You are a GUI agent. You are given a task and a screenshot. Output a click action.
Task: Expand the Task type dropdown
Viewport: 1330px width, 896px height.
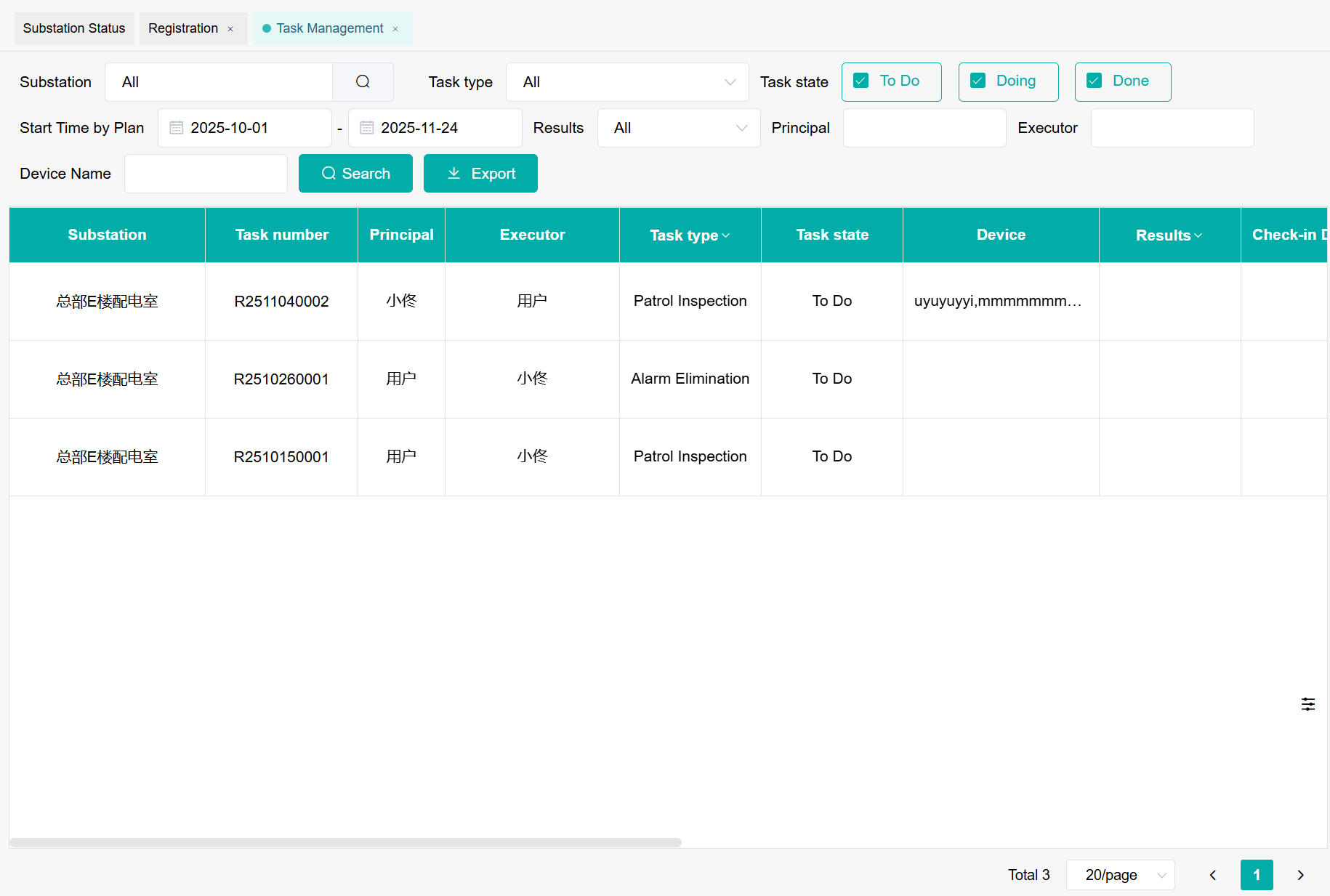click(627, 82)
